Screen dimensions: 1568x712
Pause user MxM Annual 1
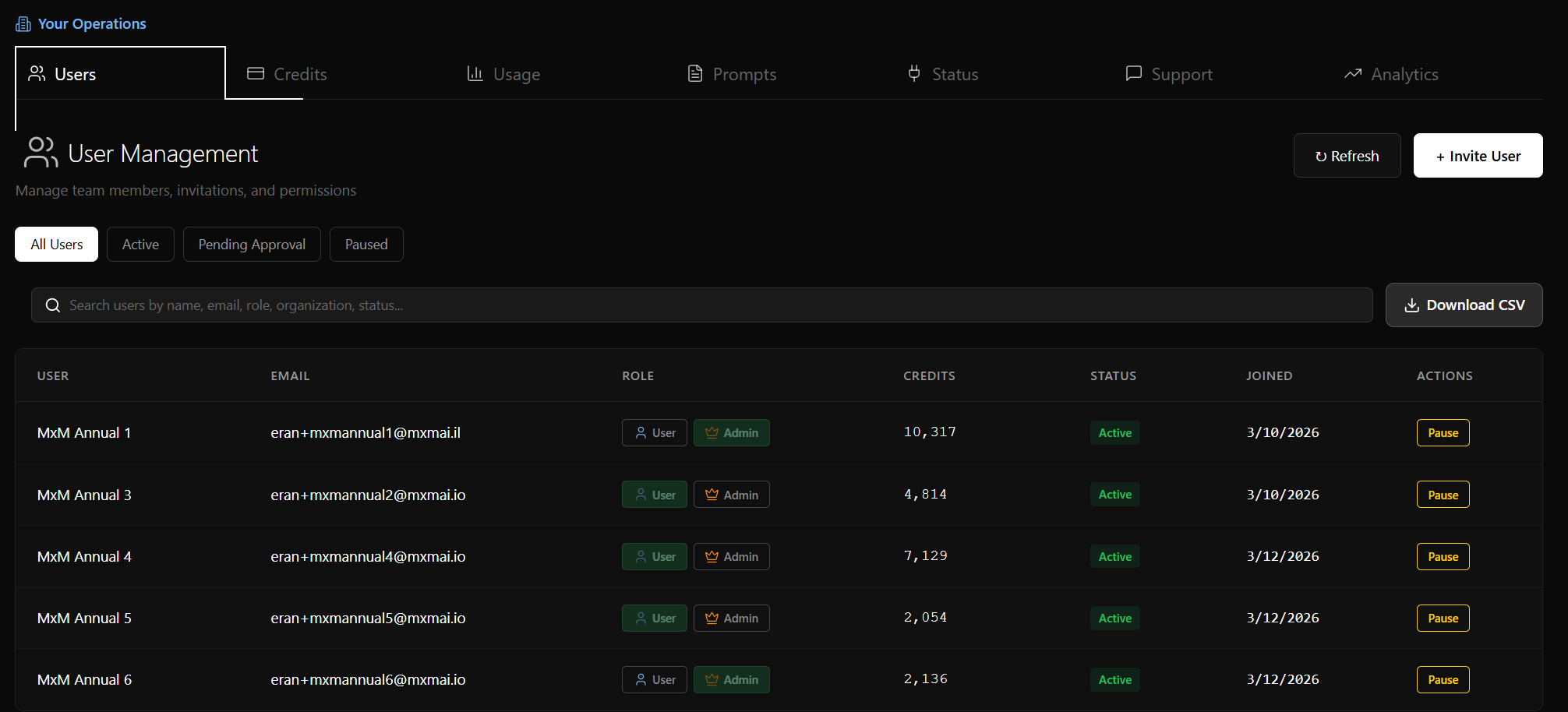pos(1443,432)
